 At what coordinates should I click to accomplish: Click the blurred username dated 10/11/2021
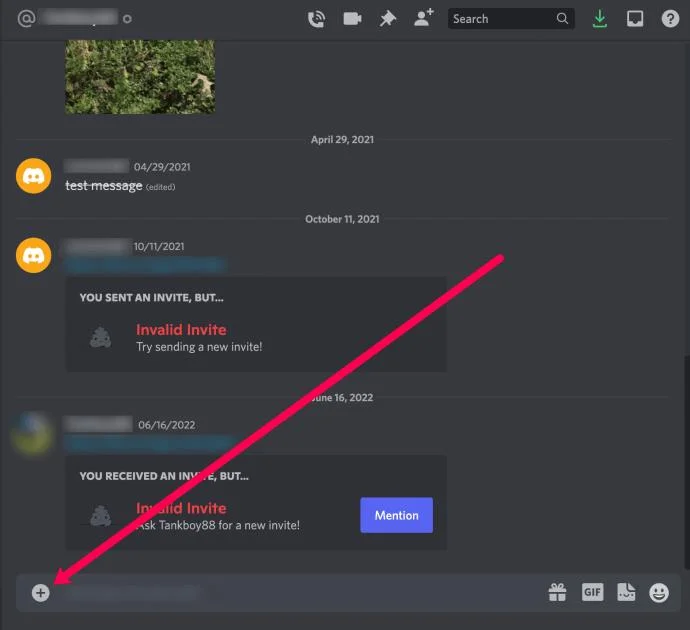point(98,246)
